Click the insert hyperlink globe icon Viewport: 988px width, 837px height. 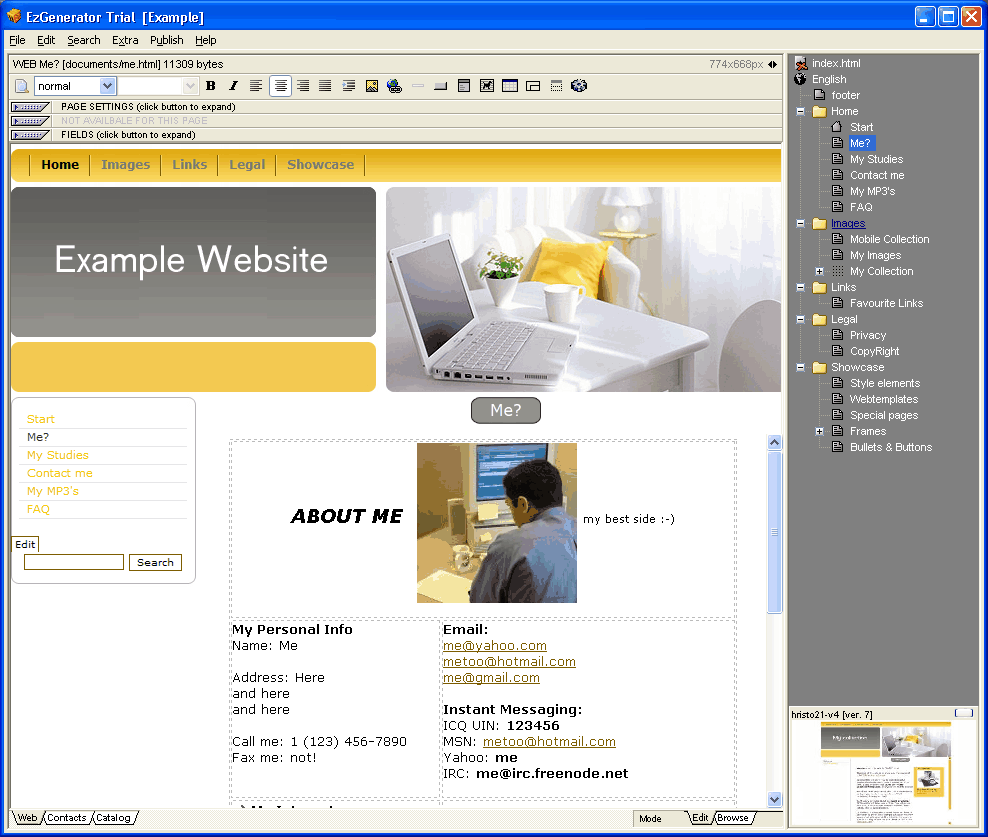click(x=394, y=86)
